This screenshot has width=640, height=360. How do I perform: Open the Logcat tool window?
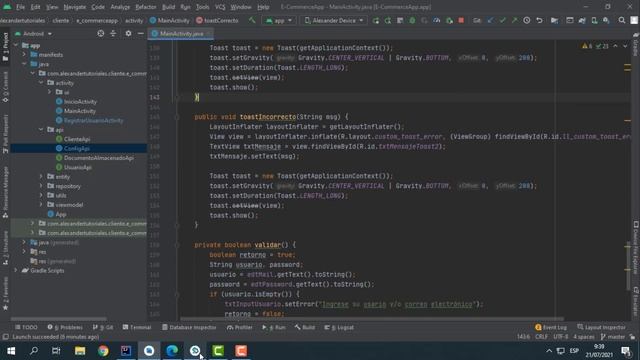(x=339, y=327)
